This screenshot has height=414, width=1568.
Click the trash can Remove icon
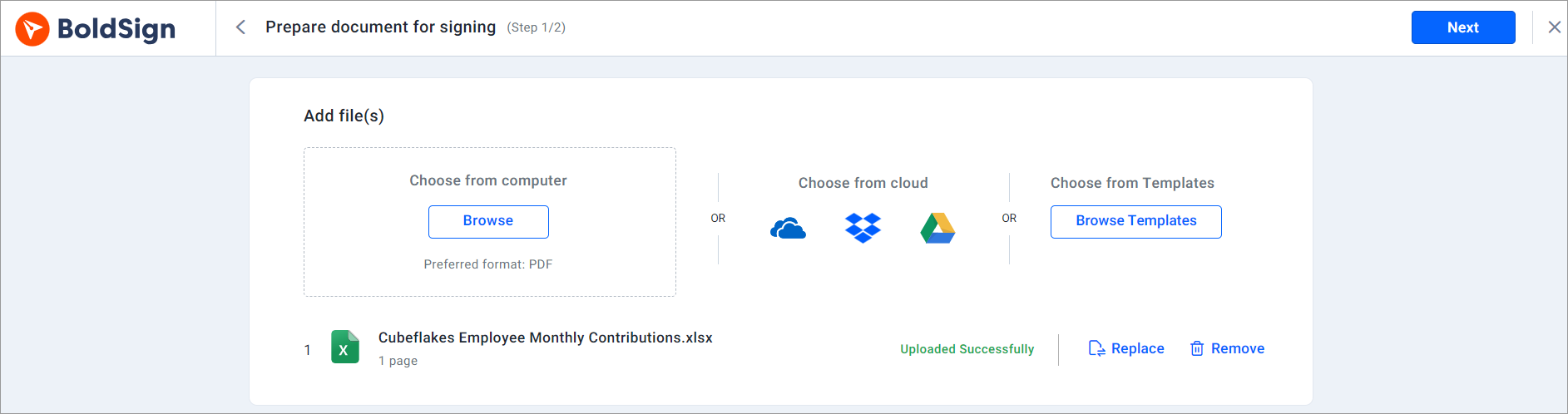pos(1196,348)
